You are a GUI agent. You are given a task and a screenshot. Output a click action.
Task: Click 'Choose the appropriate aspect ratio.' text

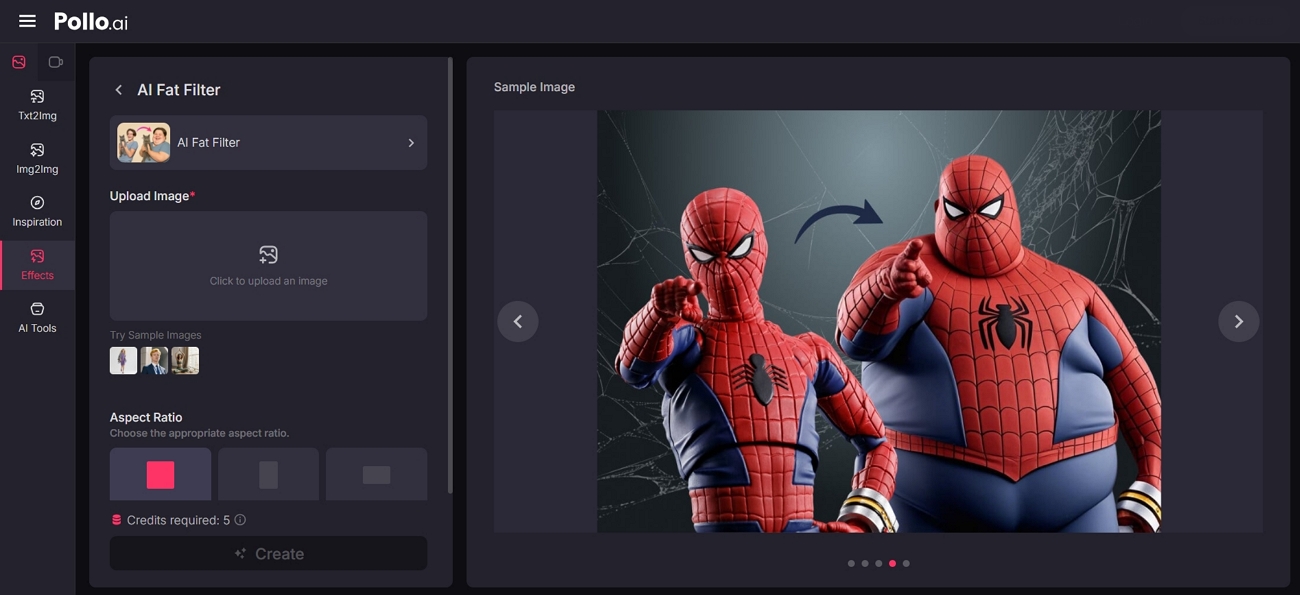pos(199,433)
